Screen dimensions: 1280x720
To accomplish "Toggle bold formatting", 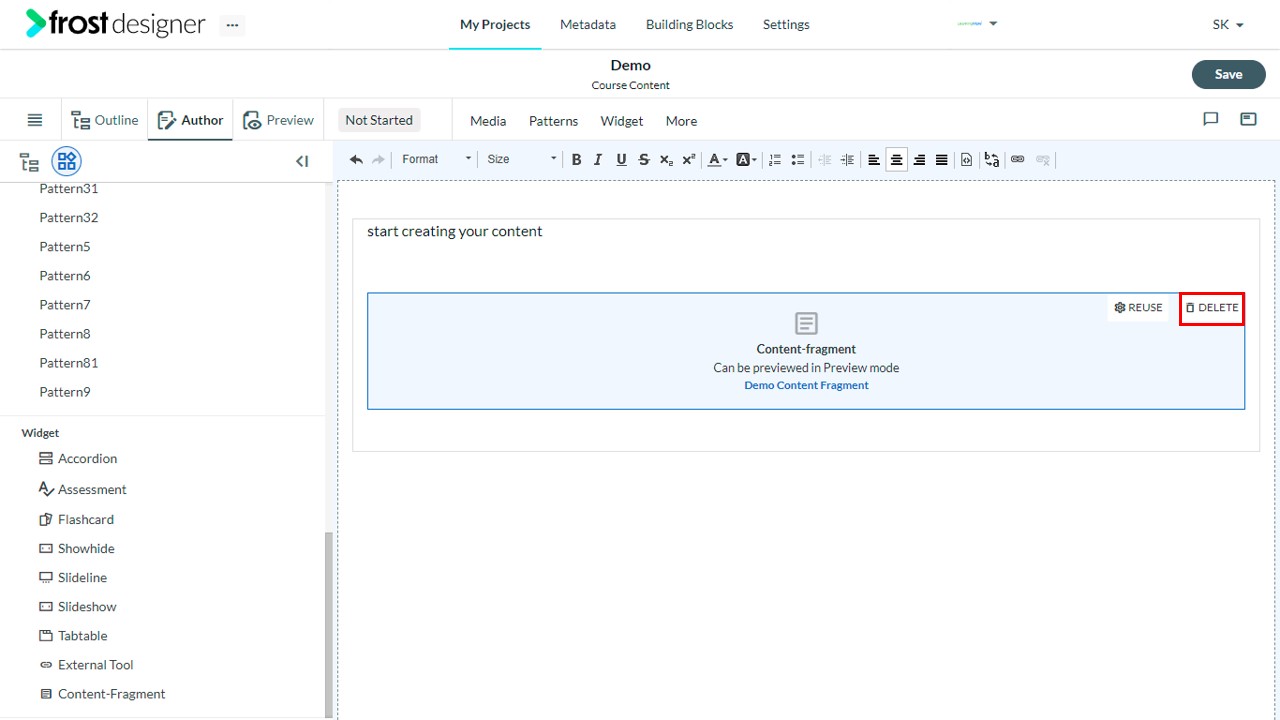I will [x=576, y=160].
